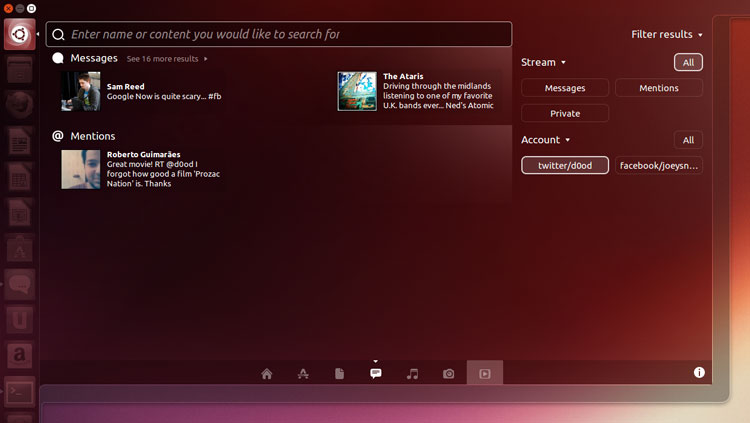750x423 pixels.
Task: Open the Home lens
Action: pyautogui.click(x=267, y=374)
